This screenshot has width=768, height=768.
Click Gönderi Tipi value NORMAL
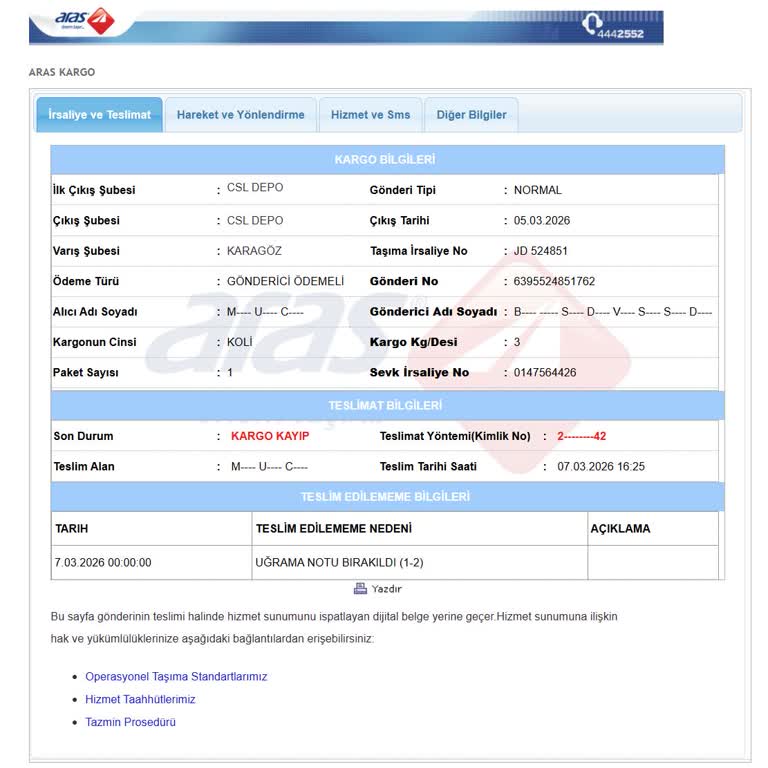537,190
